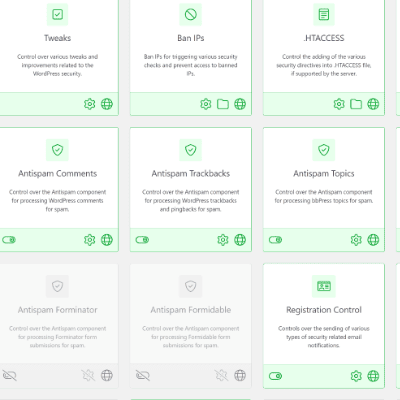
Task: Open gear settings for Registration Control
Action: 356,376
